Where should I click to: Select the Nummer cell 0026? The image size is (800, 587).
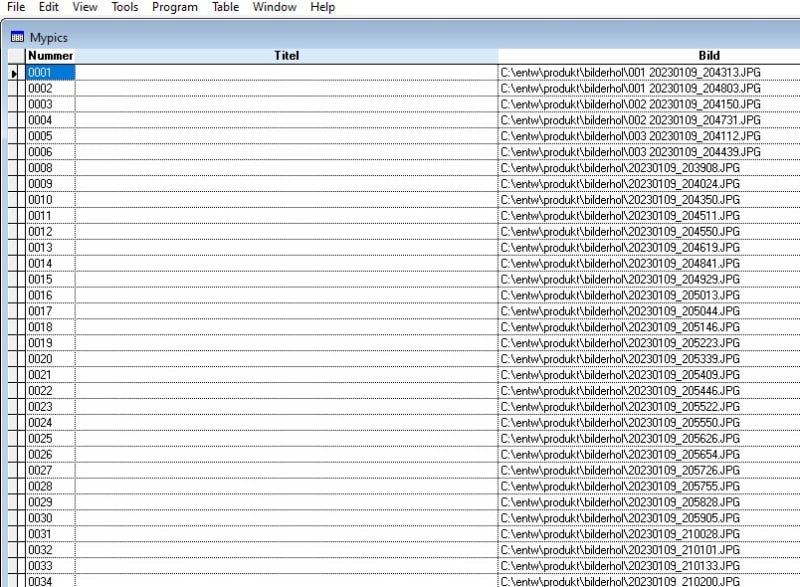coord(50,454)
